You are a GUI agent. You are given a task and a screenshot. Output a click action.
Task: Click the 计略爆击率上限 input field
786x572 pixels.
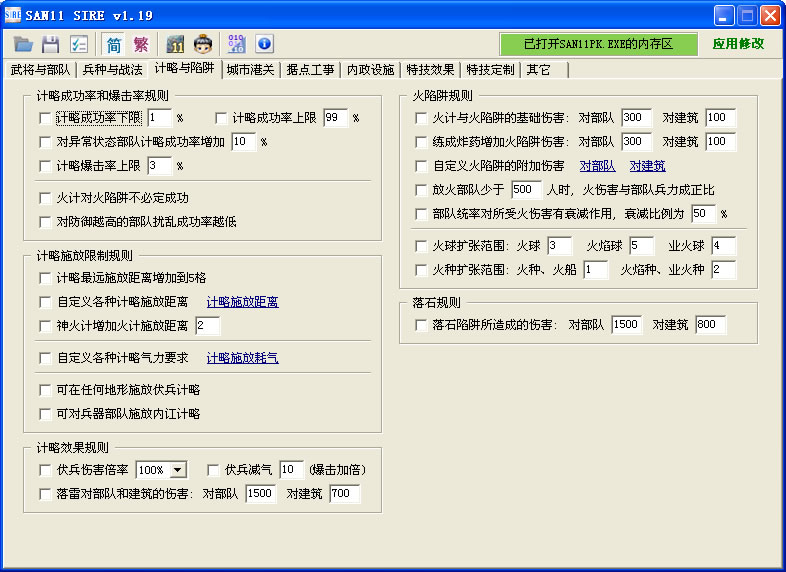coord(159,166)
